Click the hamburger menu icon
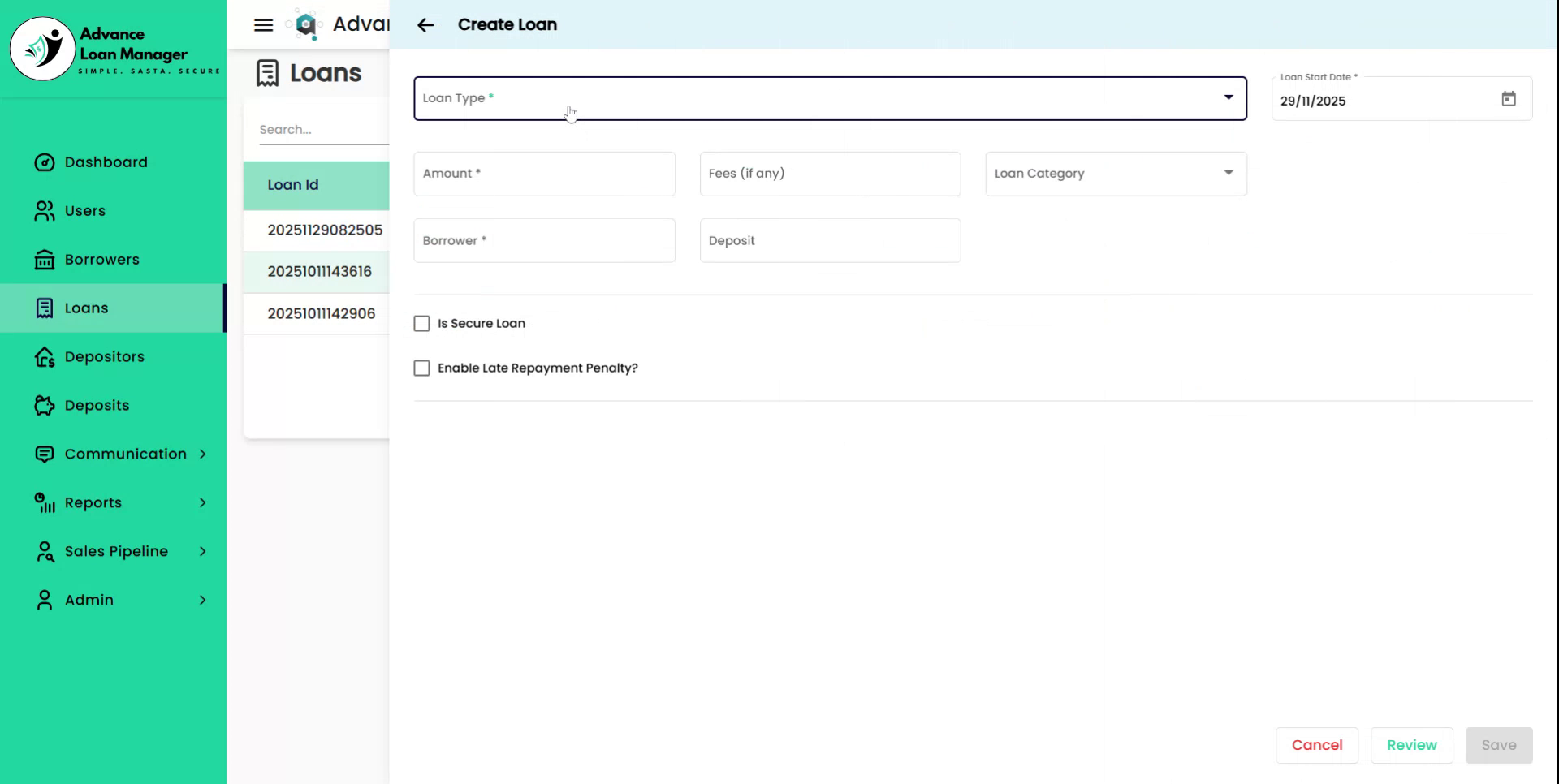The height and width of the screenshot is (784, 1559). point(263,24)
